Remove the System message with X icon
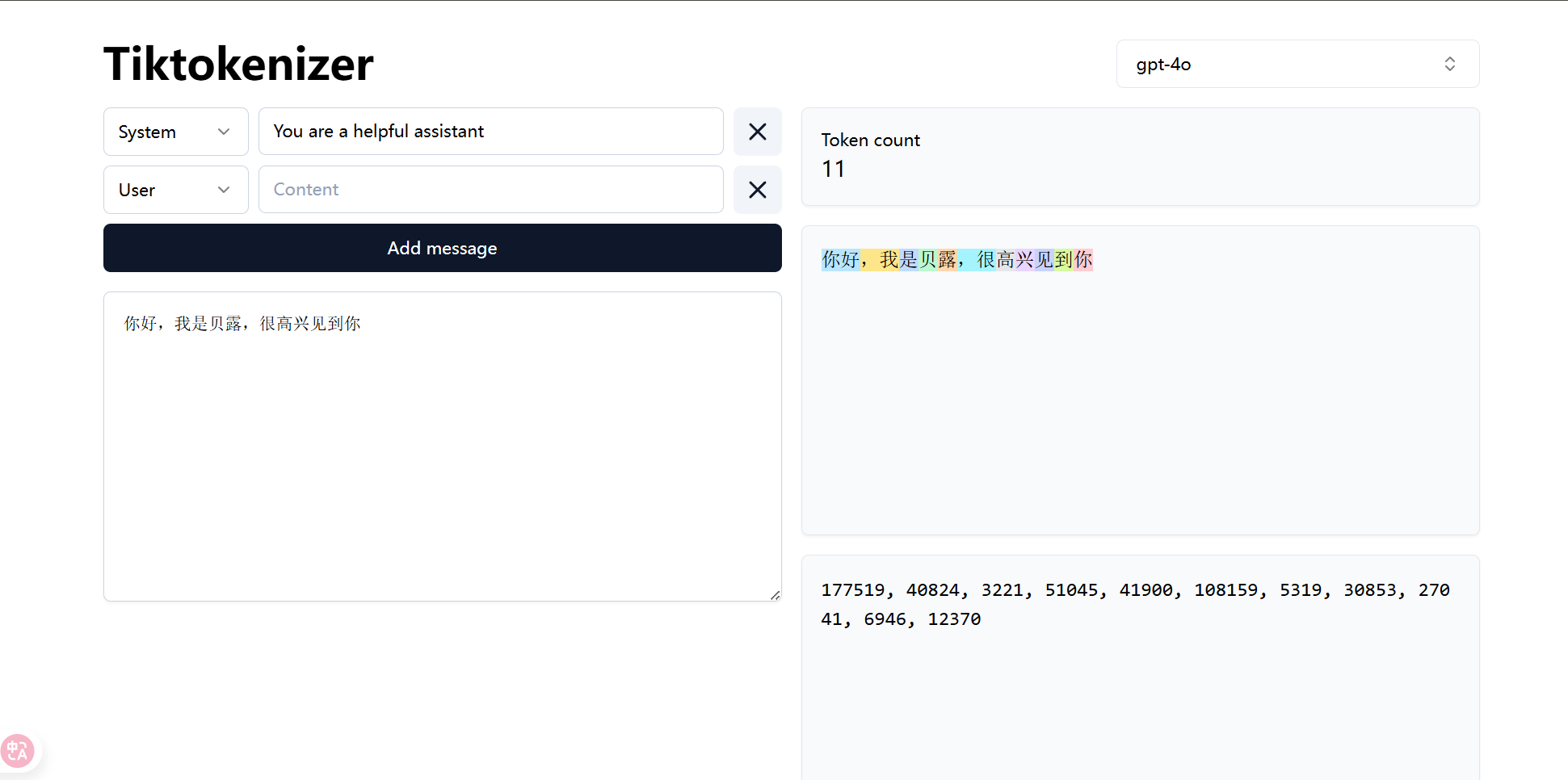Image resolution: width=1568 pixels, height=780 pixels. (x=757, y=132)
